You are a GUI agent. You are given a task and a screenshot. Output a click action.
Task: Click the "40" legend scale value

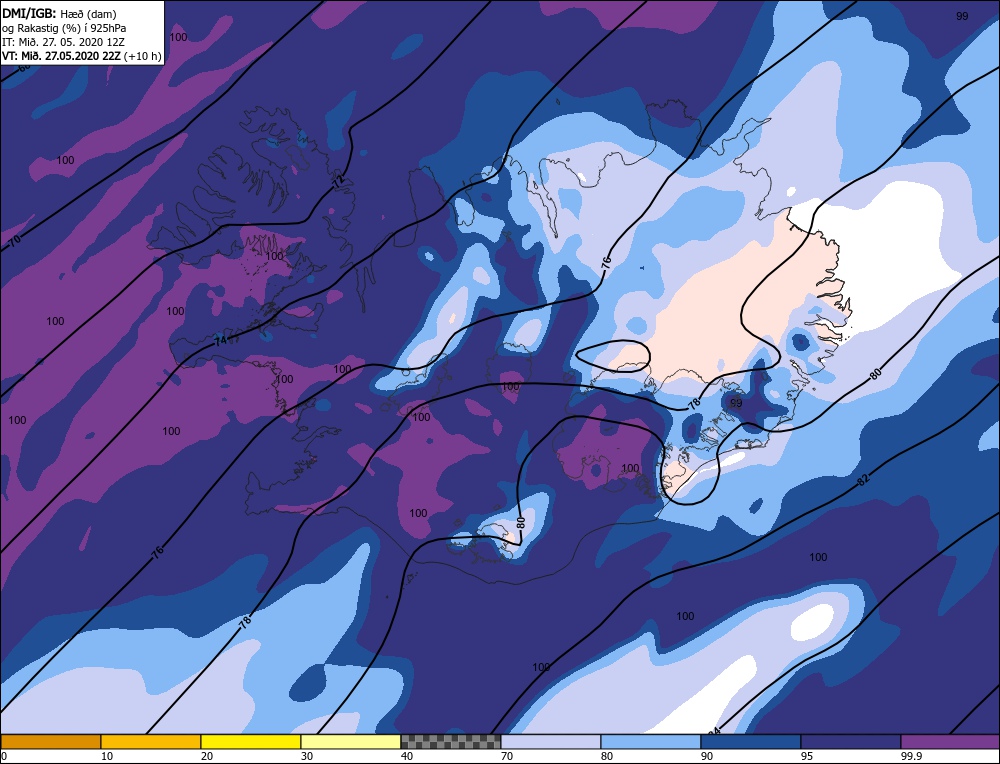408,756
